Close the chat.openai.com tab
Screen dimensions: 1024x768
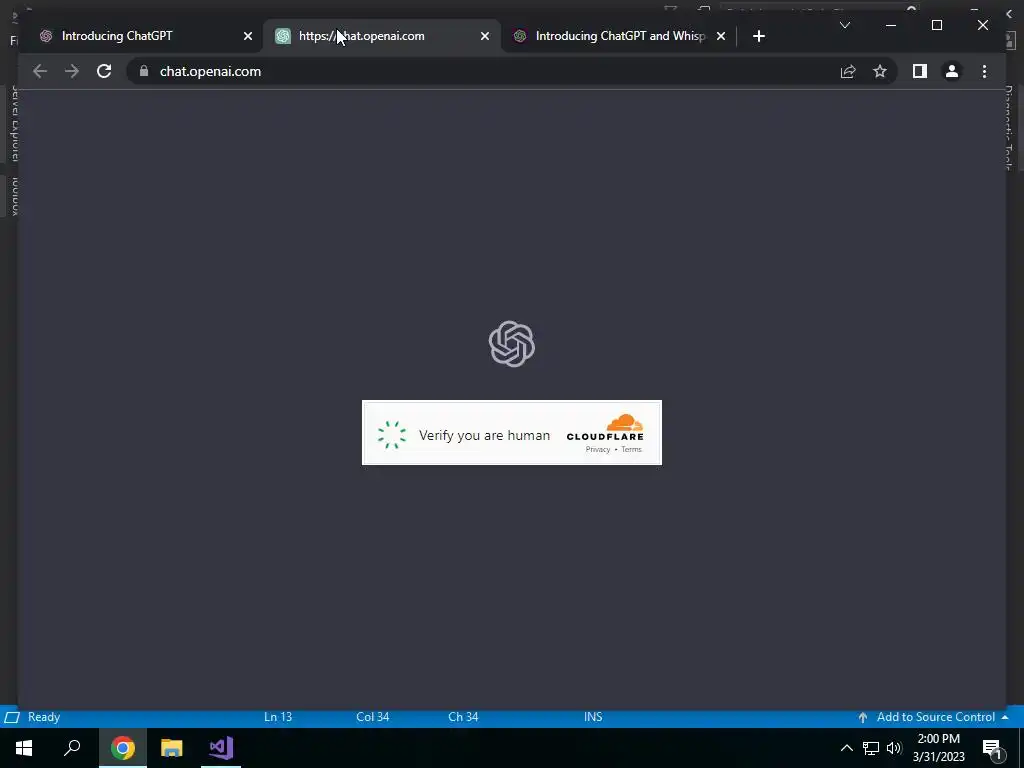(485, 37)
